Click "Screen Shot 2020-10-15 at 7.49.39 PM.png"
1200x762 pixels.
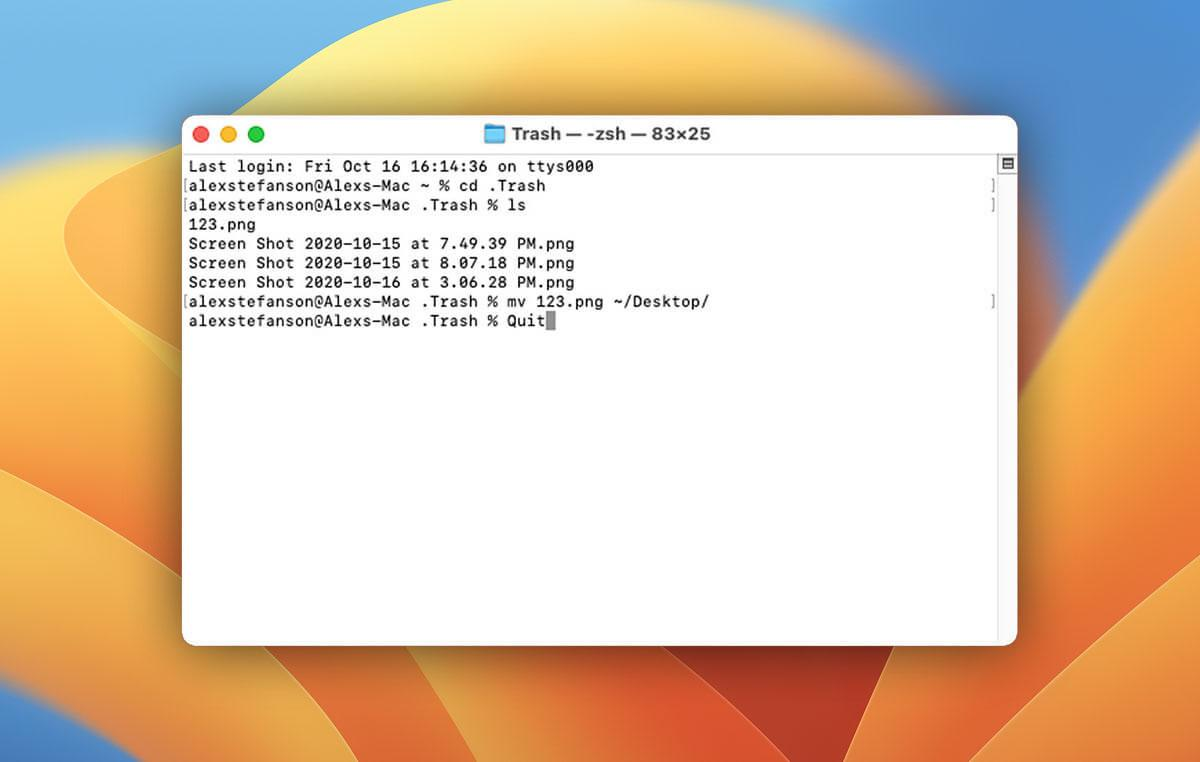coord(381,244)
